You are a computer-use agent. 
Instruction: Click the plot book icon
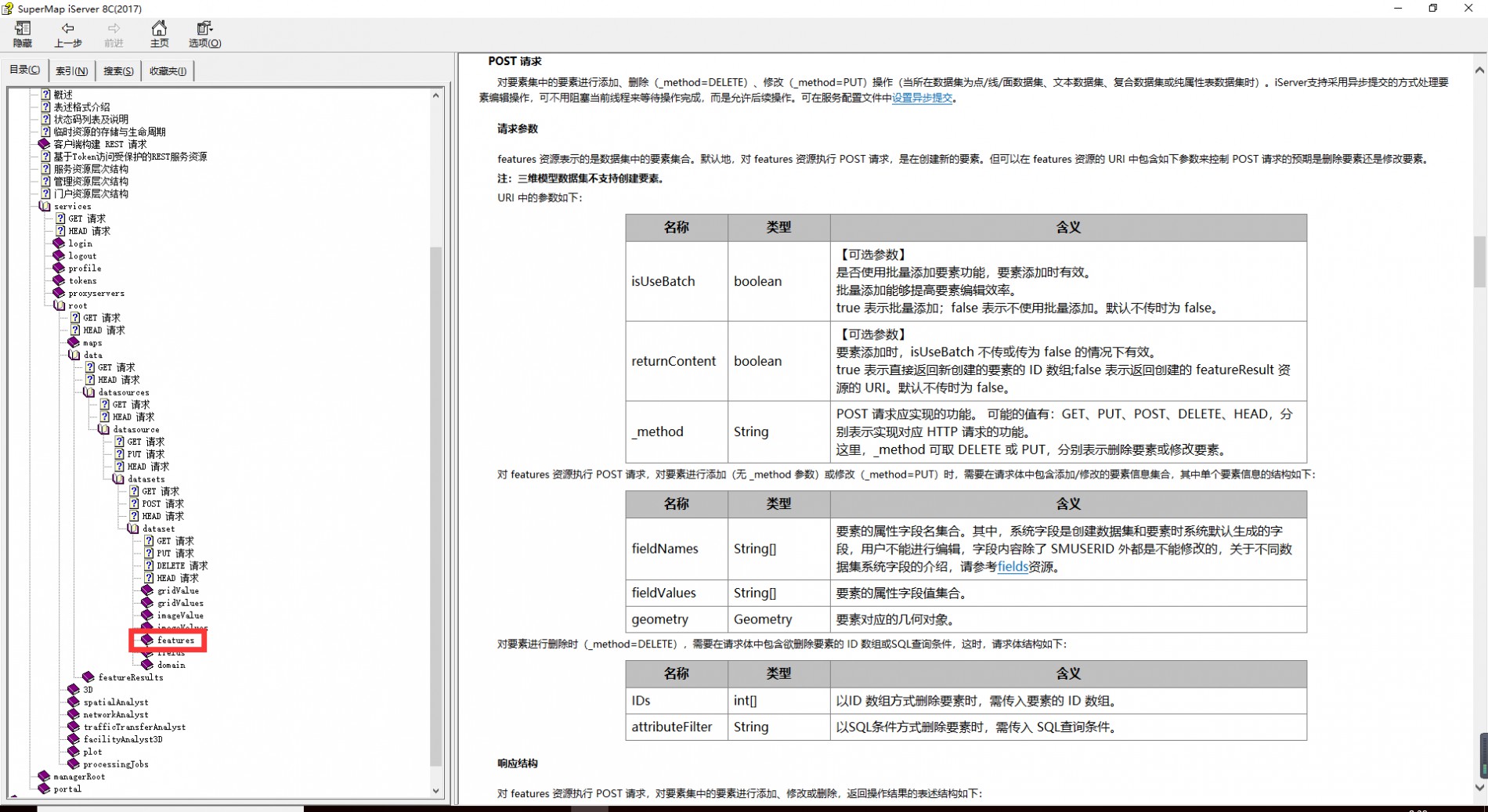click(x=74, y=751)
